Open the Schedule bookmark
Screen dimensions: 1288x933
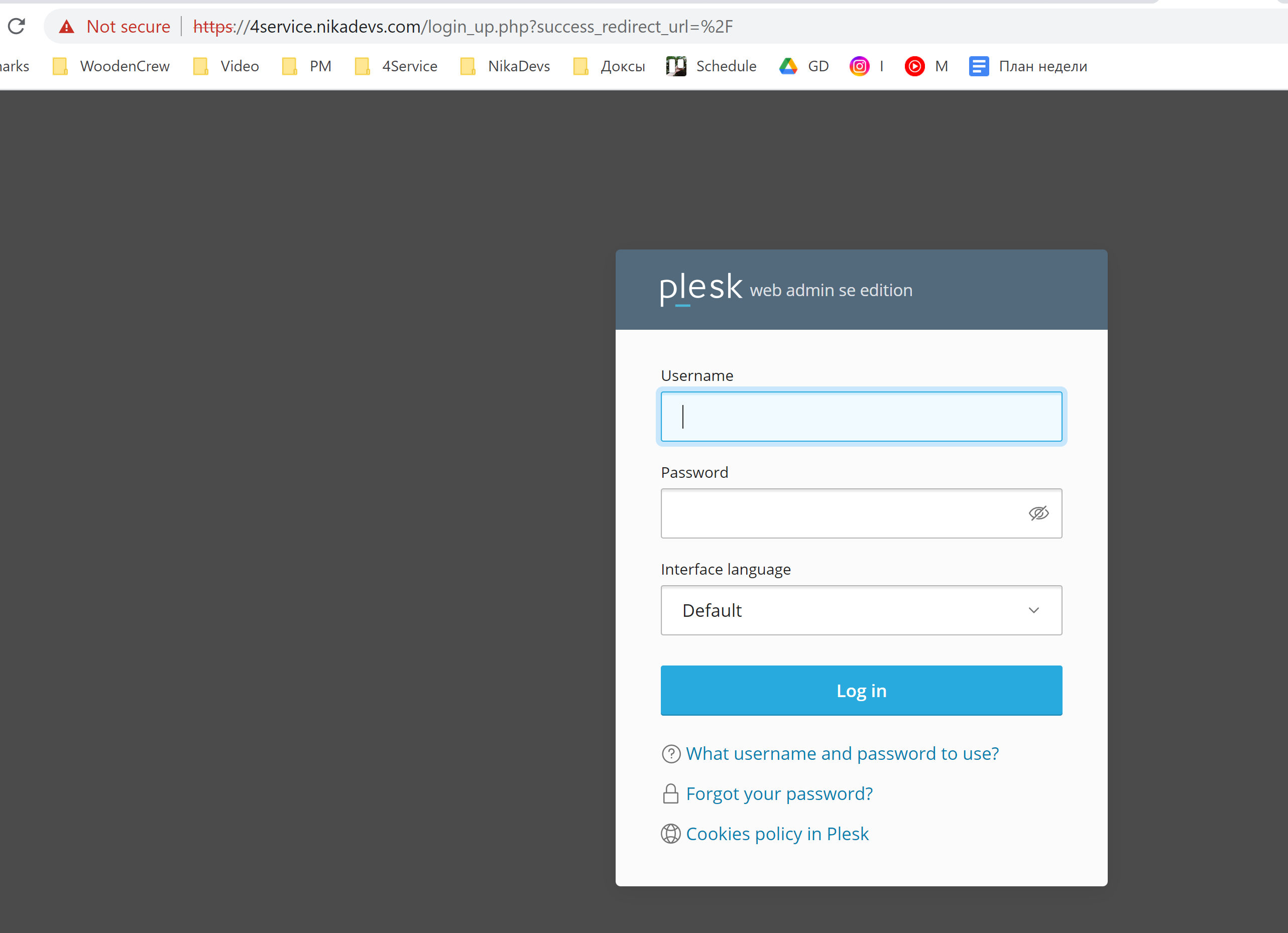tap(712, 66)
